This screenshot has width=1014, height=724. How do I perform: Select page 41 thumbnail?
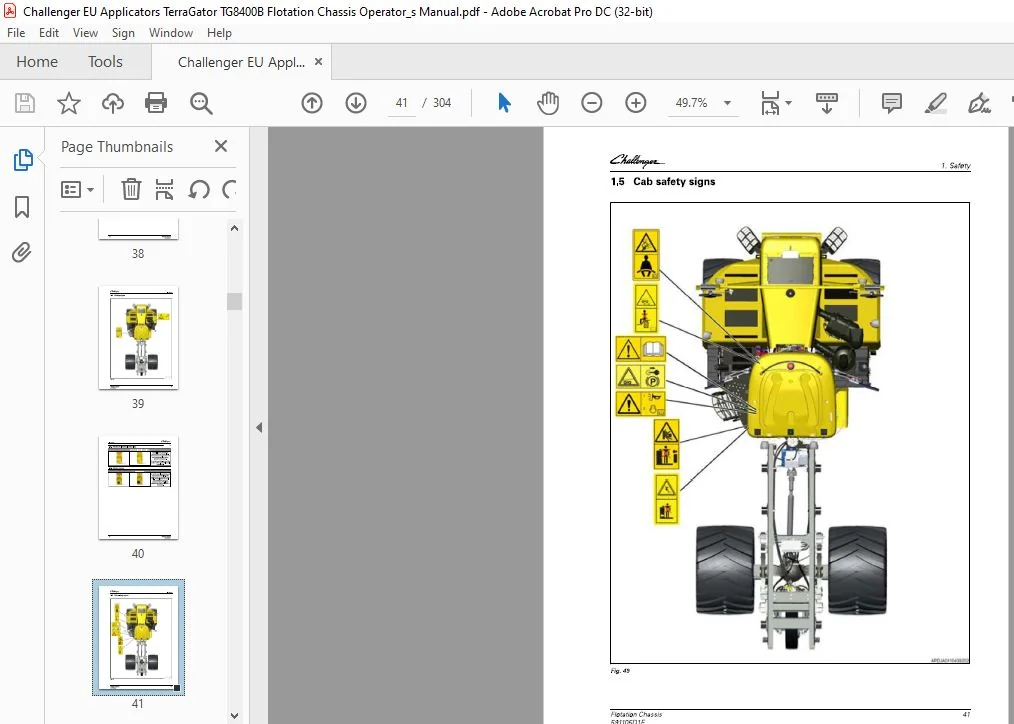138,637
